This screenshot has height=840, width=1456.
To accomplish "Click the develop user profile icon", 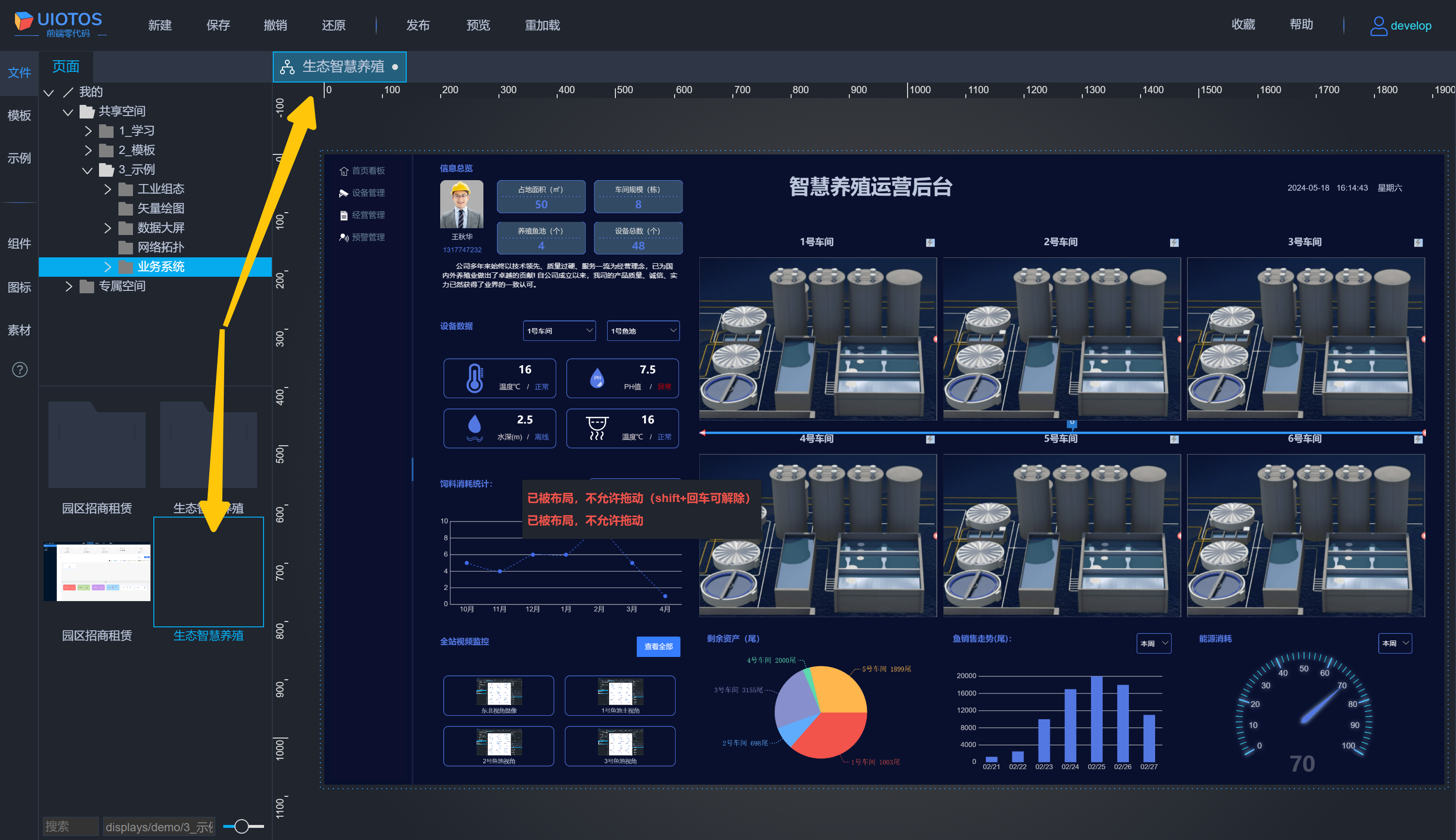I will tap(1378, 25).
